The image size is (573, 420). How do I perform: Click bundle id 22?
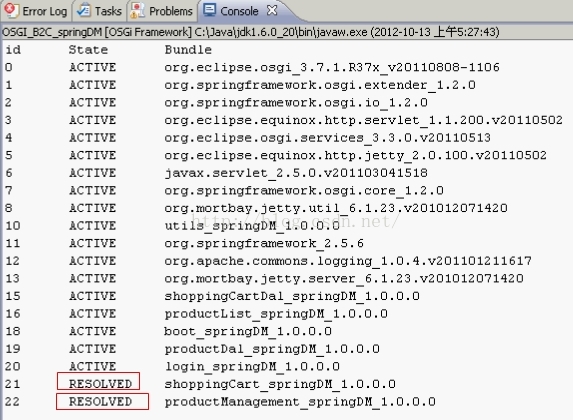[12, 401]
